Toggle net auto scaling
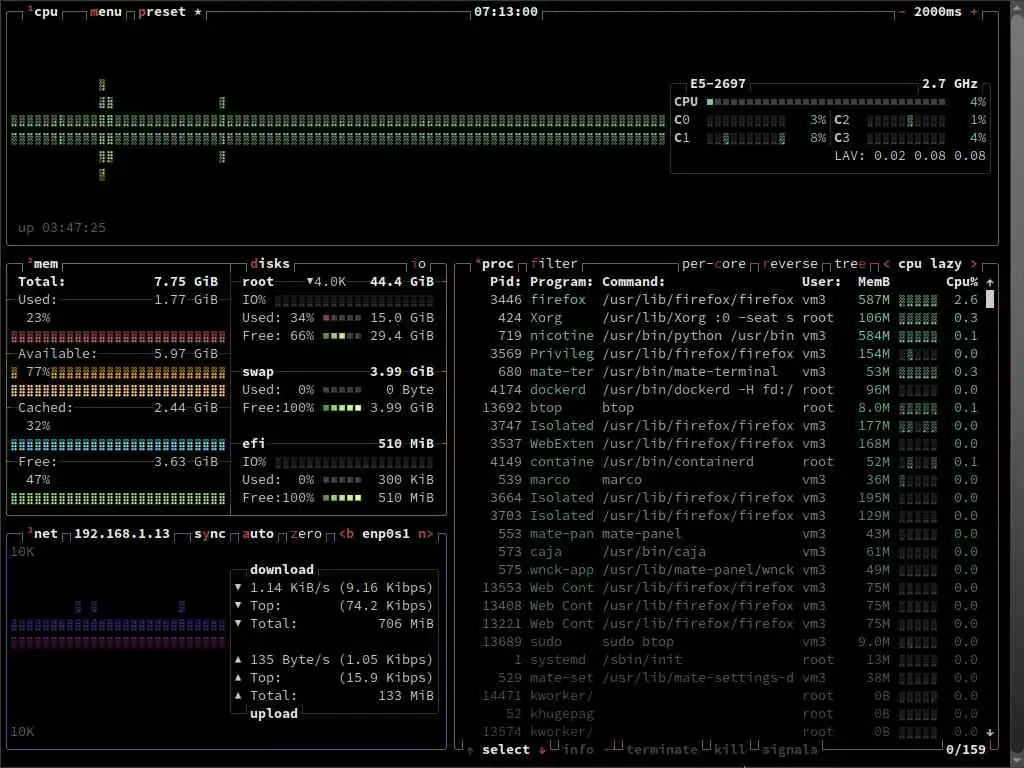The image size is (1024, 768). pos(258,534)
